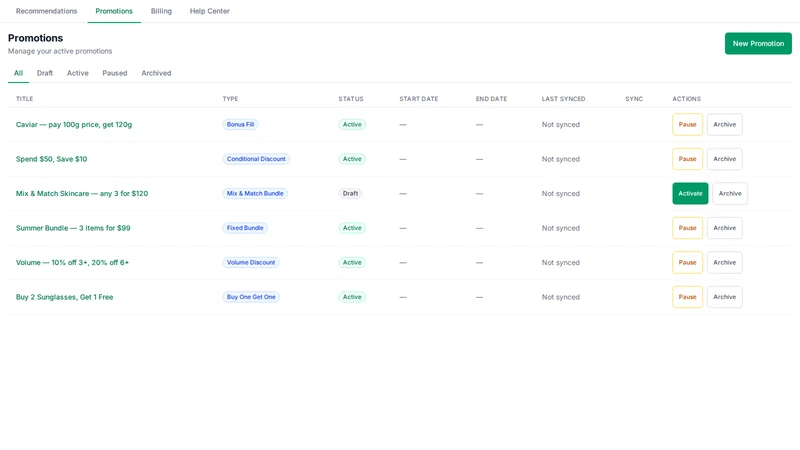The image size is (800, 450).
Task: Go to the Billing tab
Action: tap(161, 11)
